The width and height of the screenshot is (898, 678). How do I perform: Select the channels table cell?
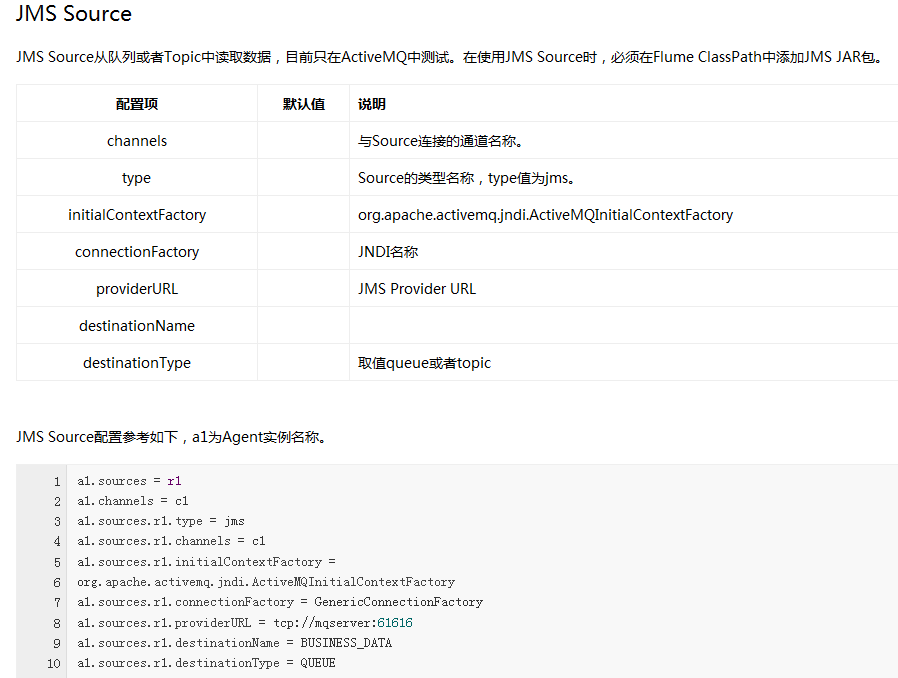pyautogui.click(x=137, y=141)
